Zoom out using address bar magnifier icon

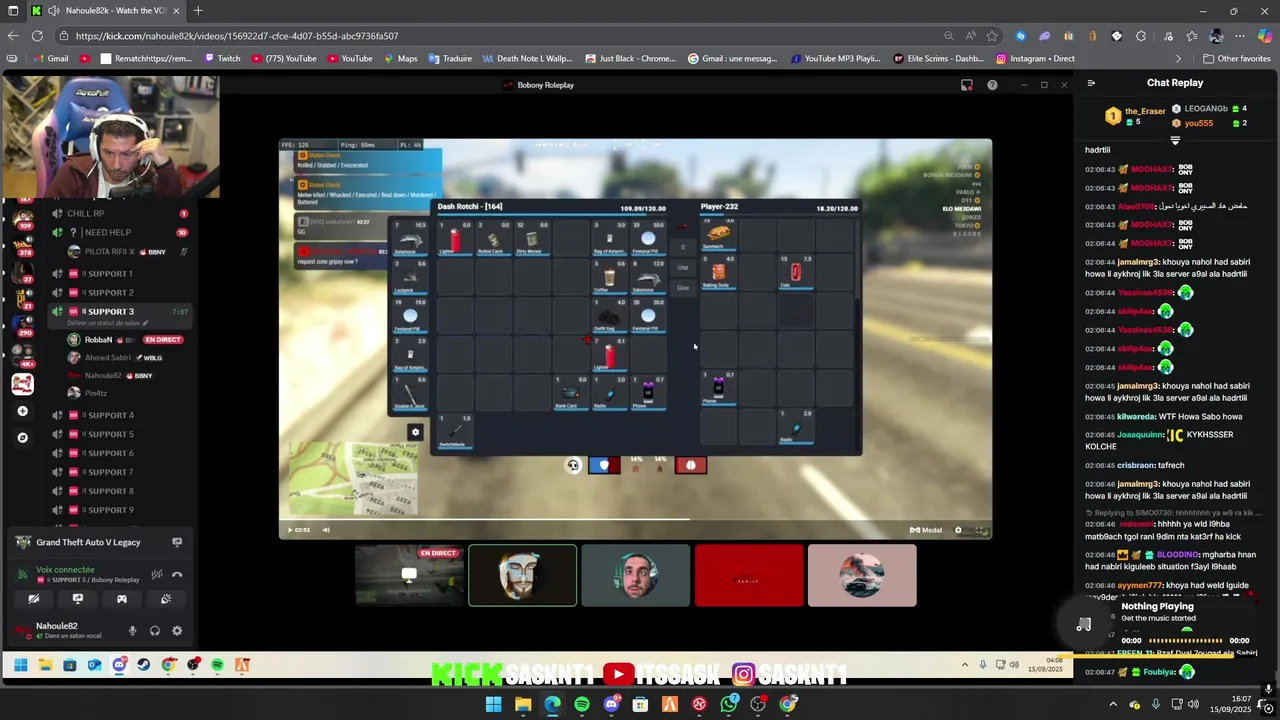pyautogui.click(x=948, y=36)
